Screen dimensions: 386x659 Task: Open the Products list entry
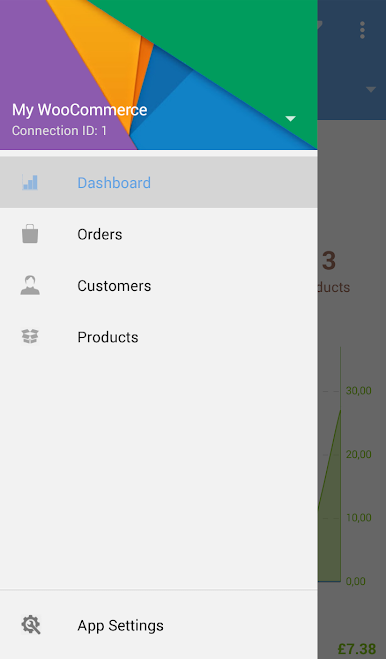tap(159, 337)
